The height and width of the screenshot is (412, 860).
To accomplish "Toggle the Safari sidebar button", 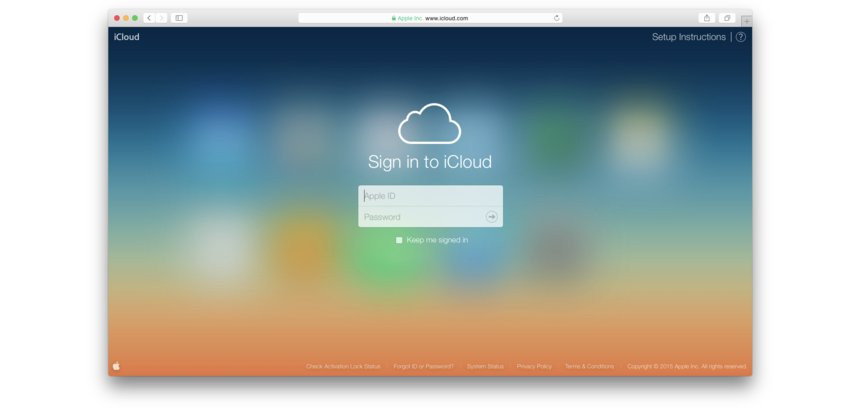I will (x=179, y=18).
